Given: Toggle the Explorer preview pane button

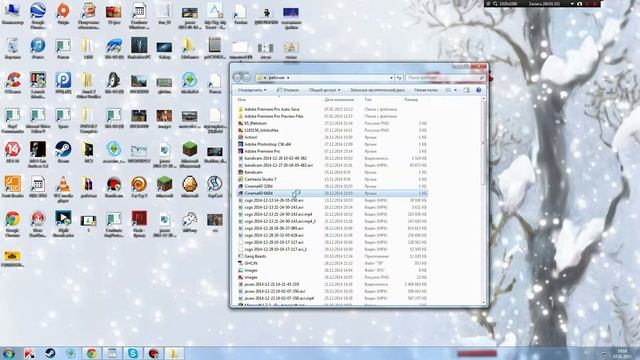Looking at the screenshot, I should [x=467, y=90].
